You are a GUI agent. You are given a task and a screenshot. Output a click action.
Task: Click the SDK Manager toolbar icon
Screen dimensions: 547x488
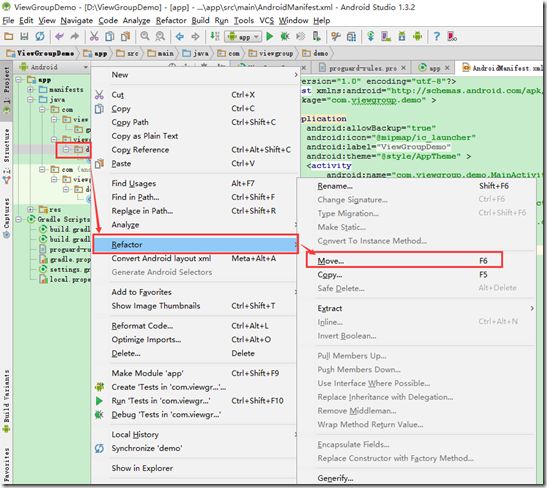[x=402, y=36]
